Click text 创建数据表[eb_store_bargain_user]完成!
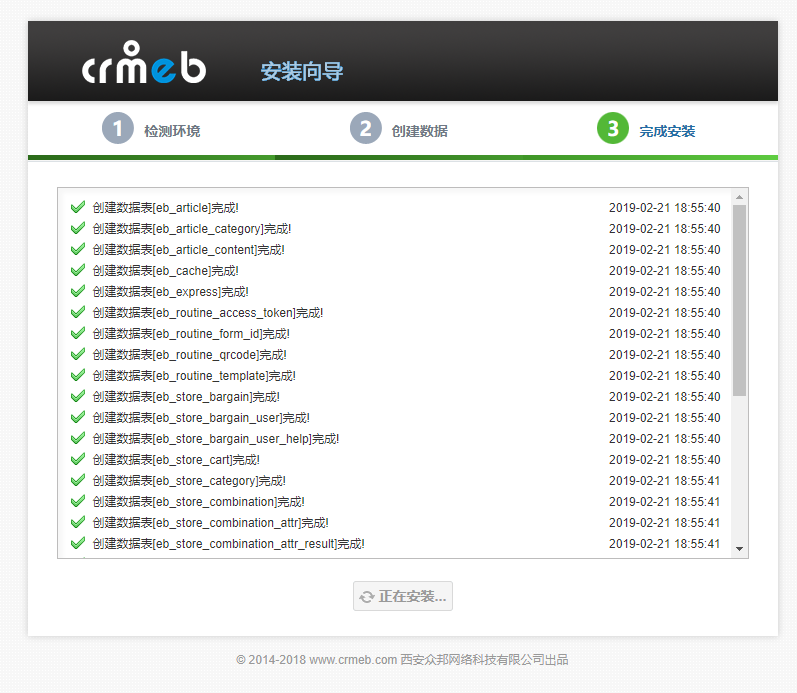The height and width of the screenshot is (693, 797). (x=201, y=418)
